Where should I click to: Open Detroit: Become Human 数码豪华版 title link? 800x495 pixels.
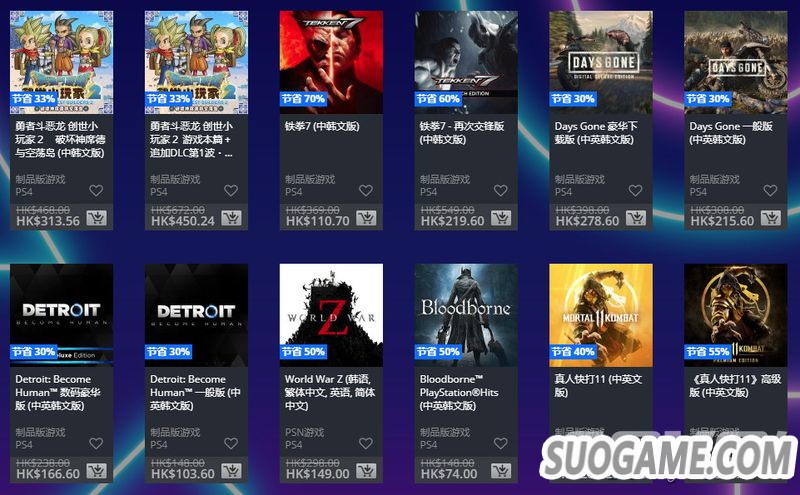(58, 392)
